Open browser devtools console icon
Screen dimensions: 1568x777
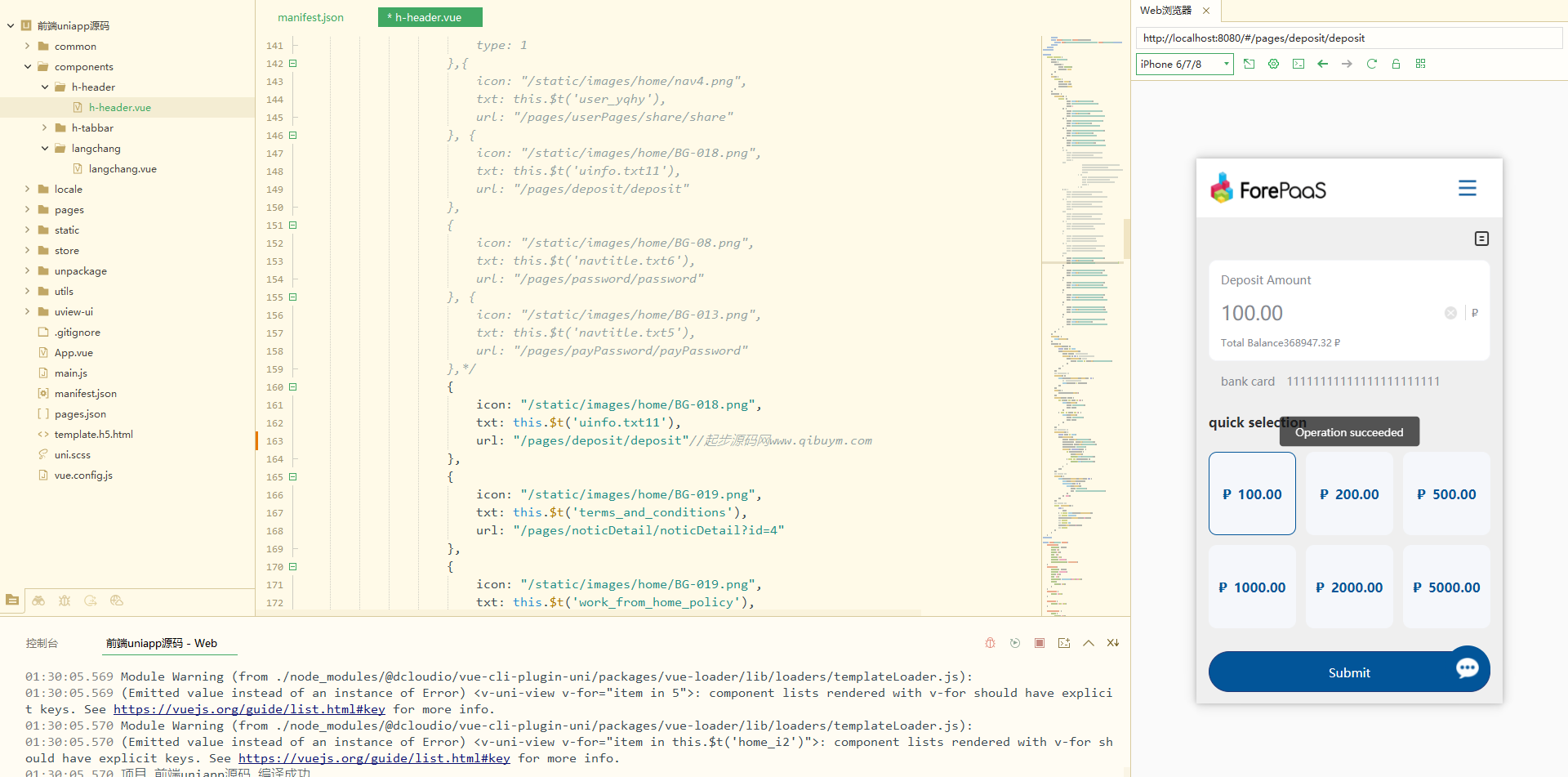tap(1298, 64)
